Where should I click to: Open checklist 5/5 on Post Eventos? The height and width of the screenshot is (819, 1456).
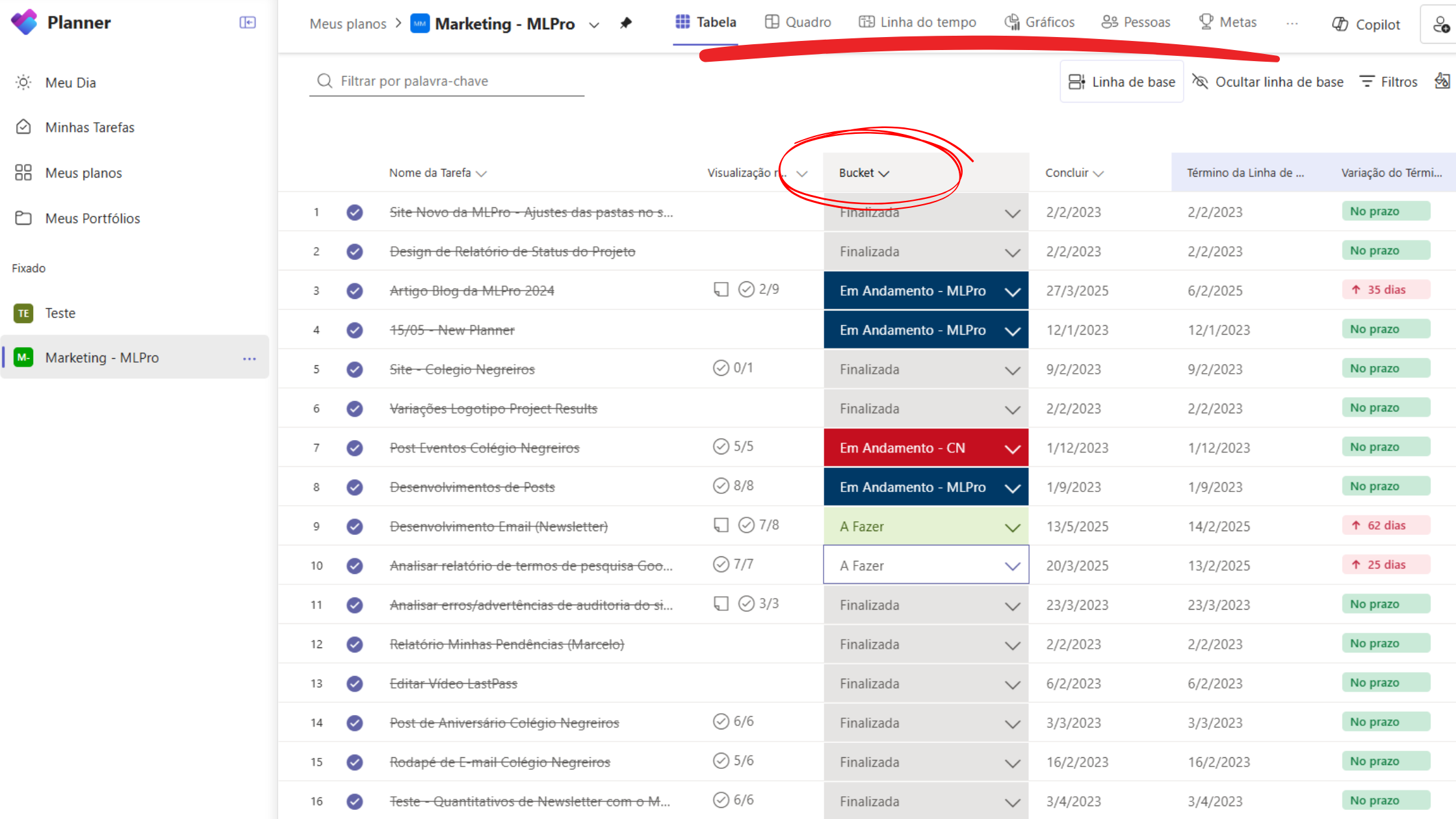tap(733, 447)
